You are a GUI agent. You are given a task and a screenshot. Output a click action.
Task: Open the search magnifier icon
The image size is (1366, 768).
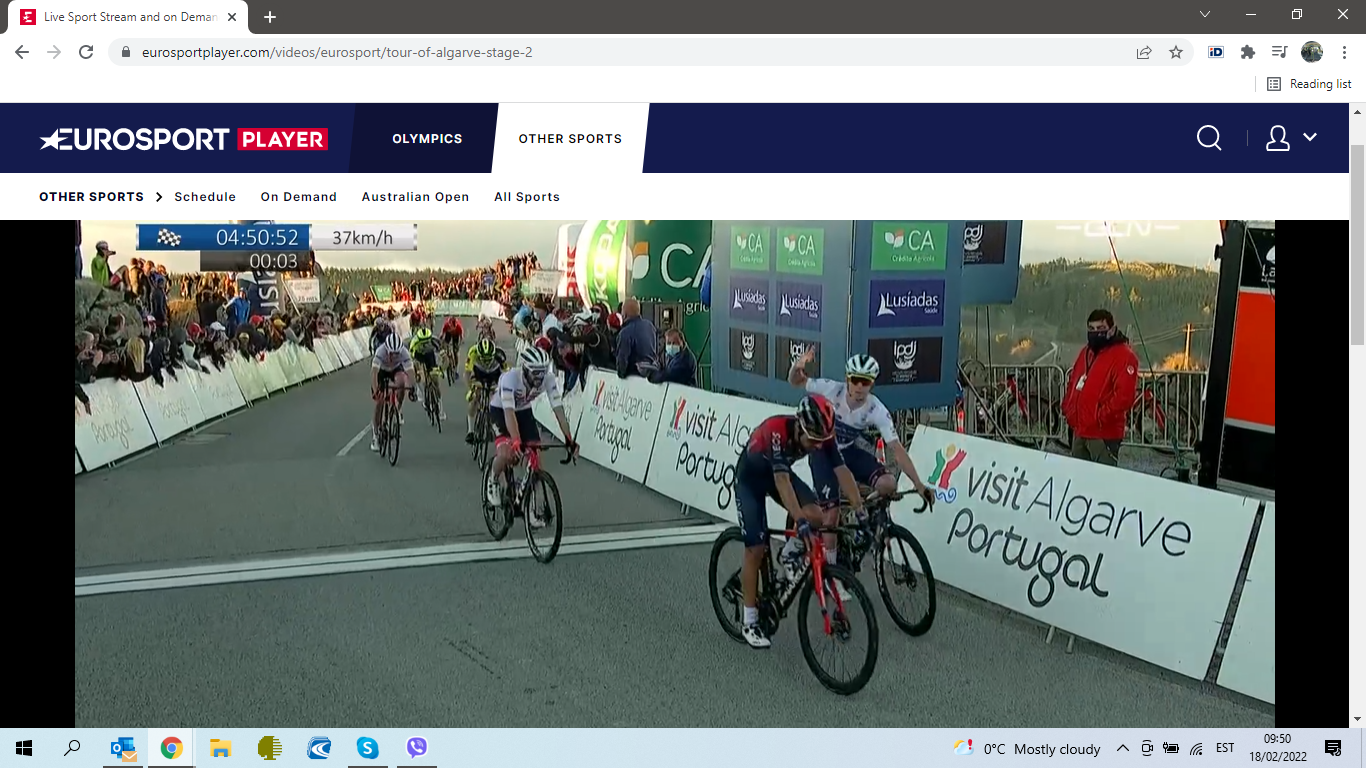[x=1209, y=138]
